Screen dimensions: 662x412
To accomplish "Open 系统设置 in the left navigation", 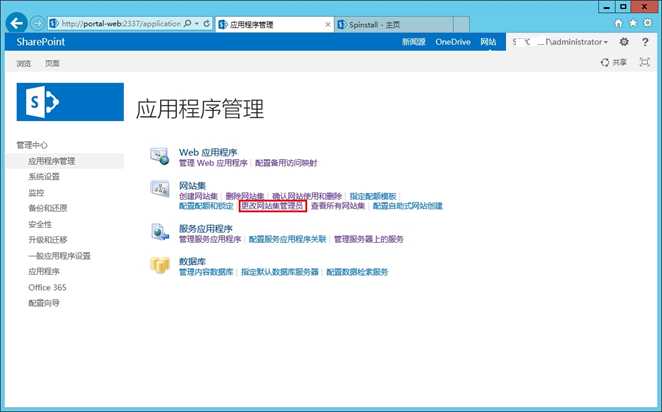I will pyautogui.click(x=44, y=176).
